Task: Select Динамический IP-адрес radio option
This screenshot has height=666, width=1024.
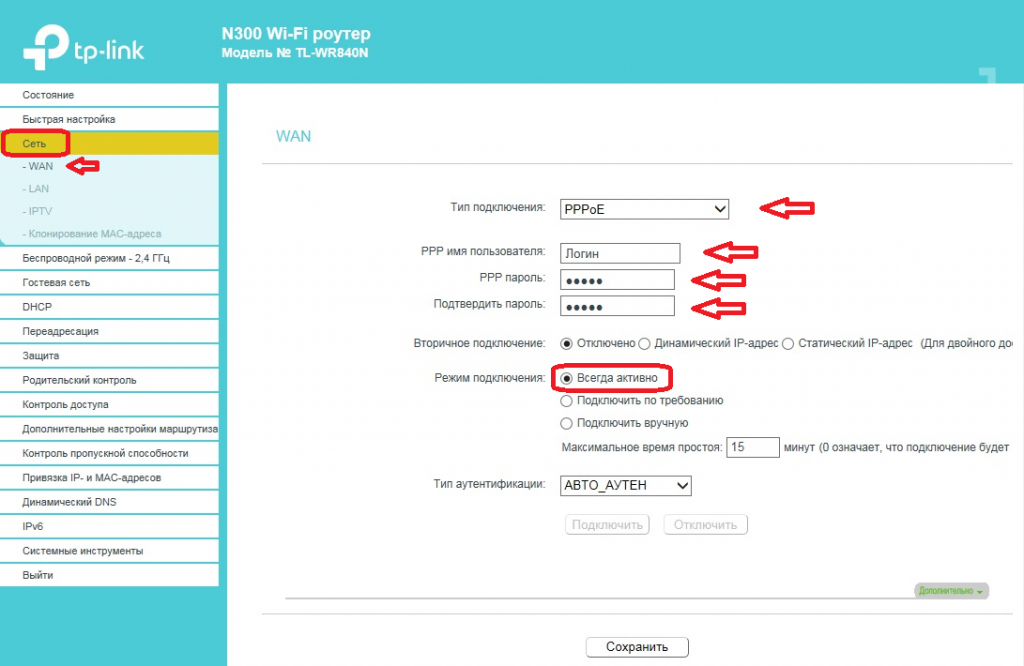Action: 645,343
